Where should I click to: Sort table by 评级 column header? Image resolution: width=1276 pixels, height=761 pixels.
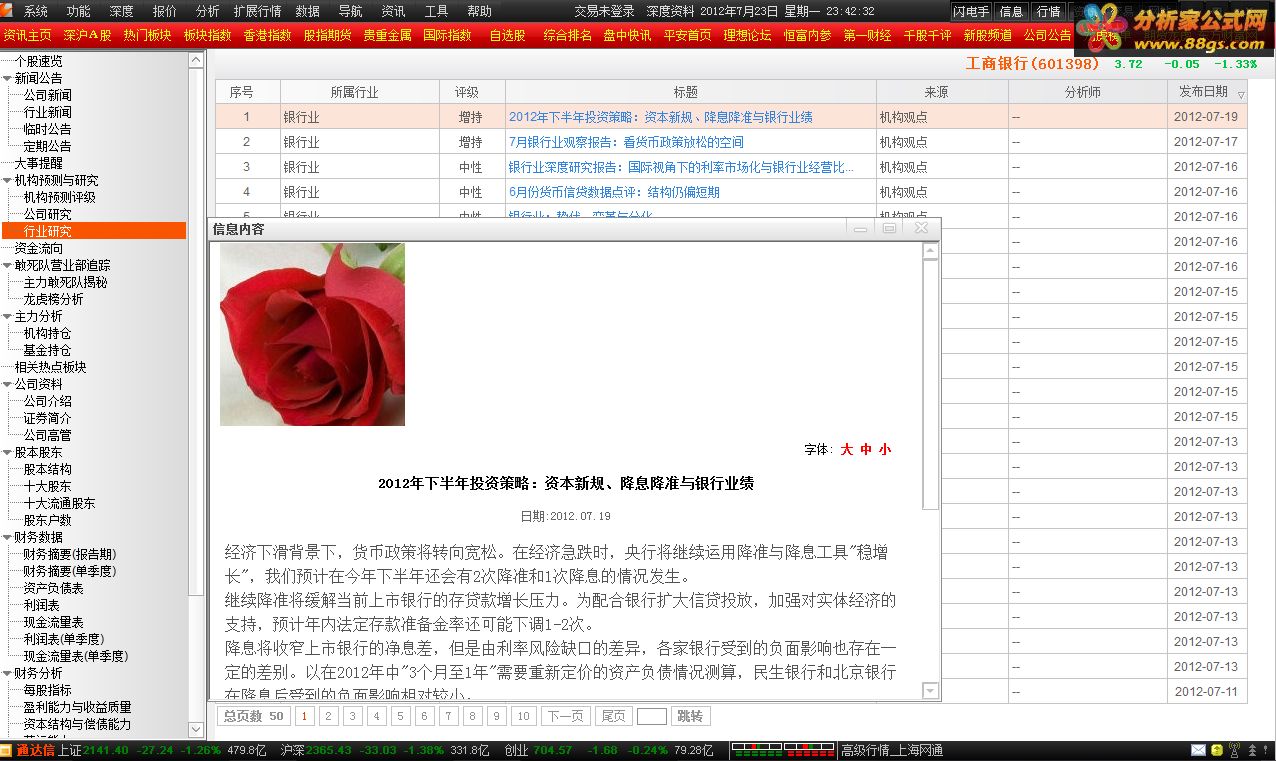pyautogui.click(x=472, y=92)
